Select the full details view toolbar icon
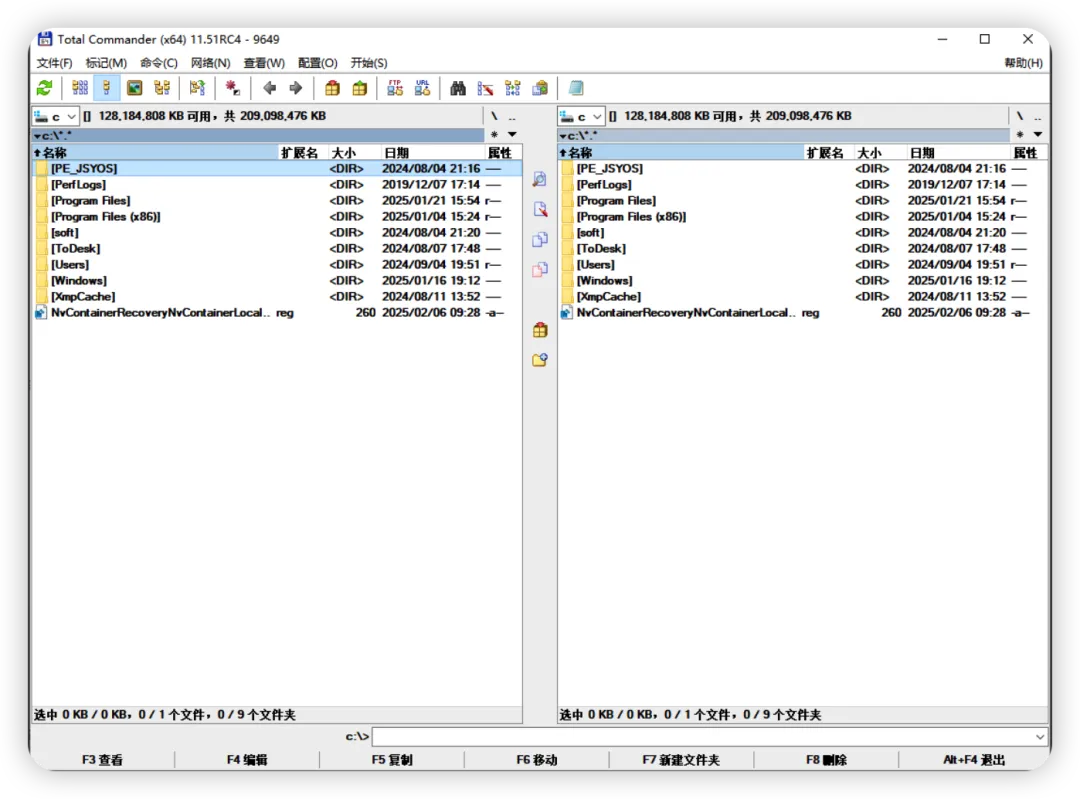 pyautogui.click(x=107, y=88)
